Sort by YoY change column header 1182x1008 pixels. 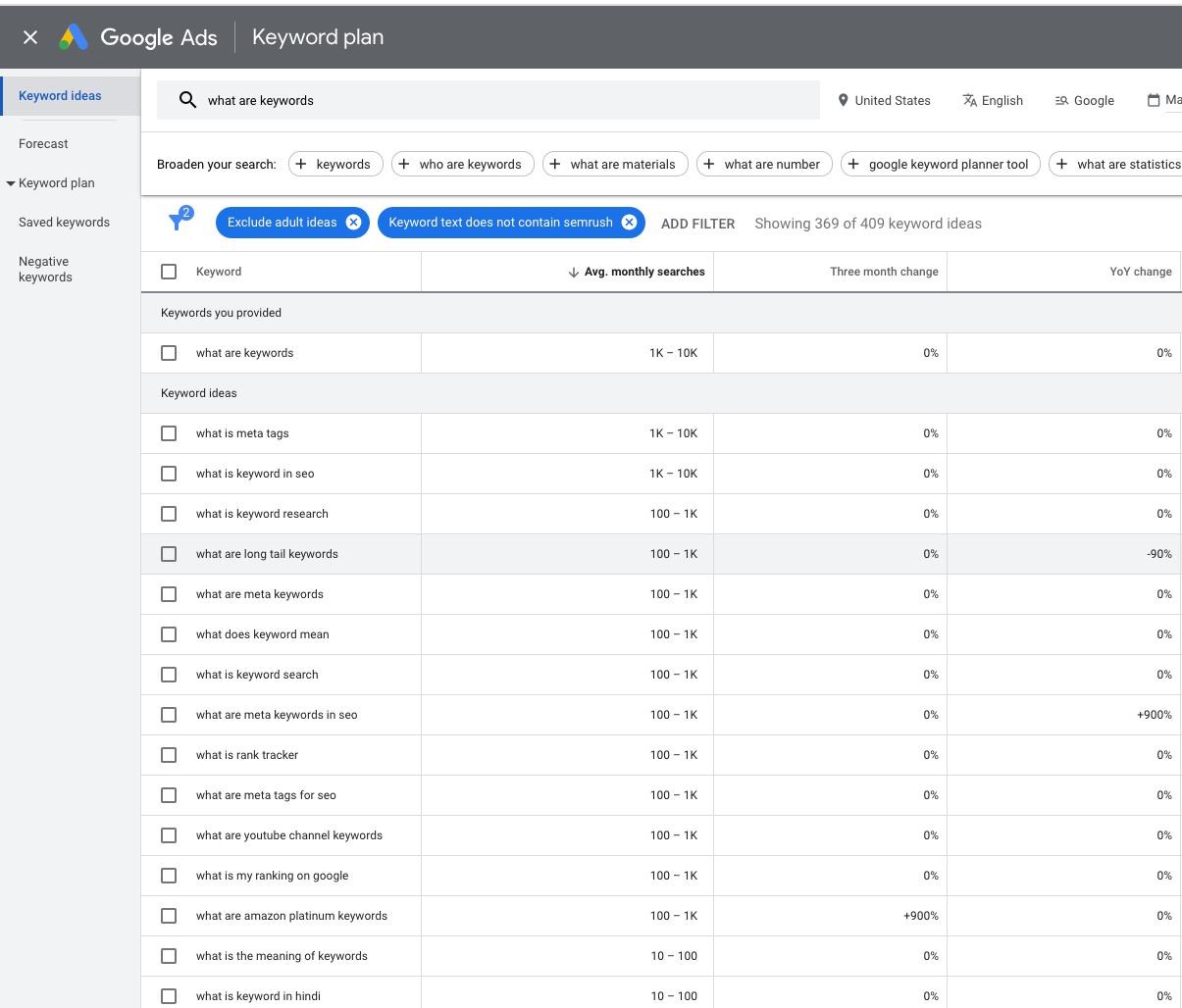1140,272
